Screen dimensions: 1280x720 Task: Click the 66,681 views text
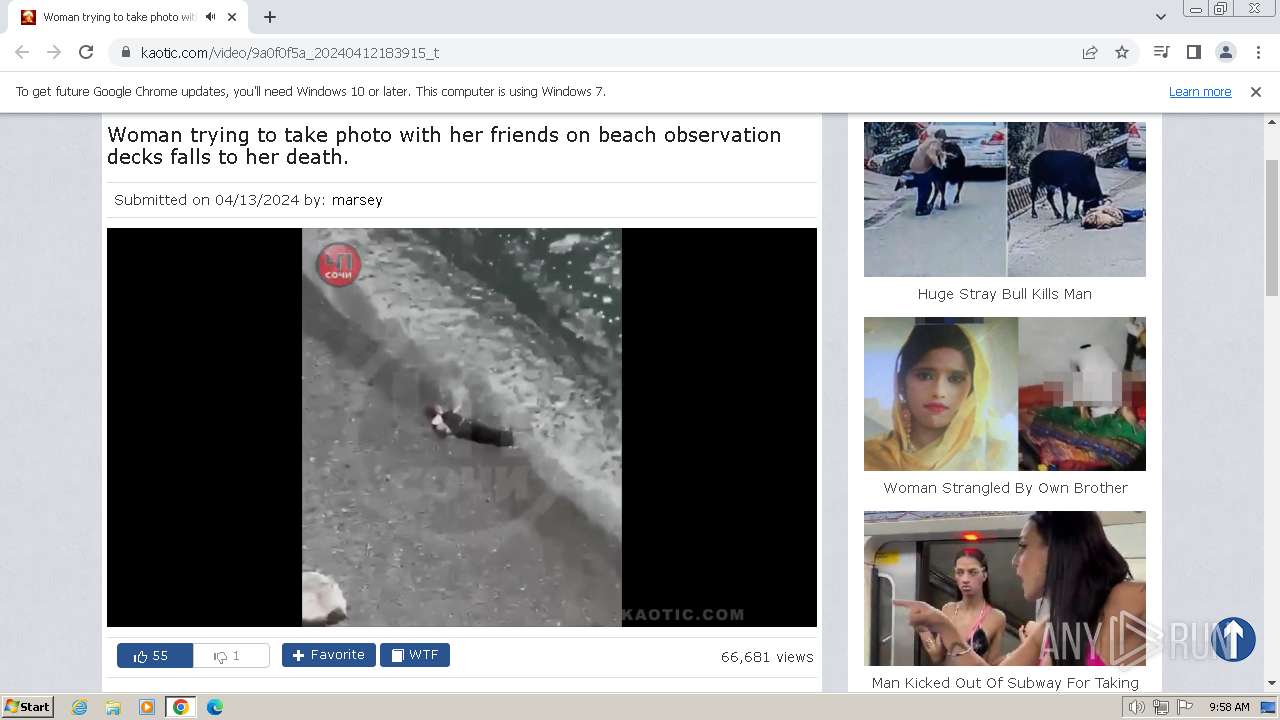[x=767, y=657]
